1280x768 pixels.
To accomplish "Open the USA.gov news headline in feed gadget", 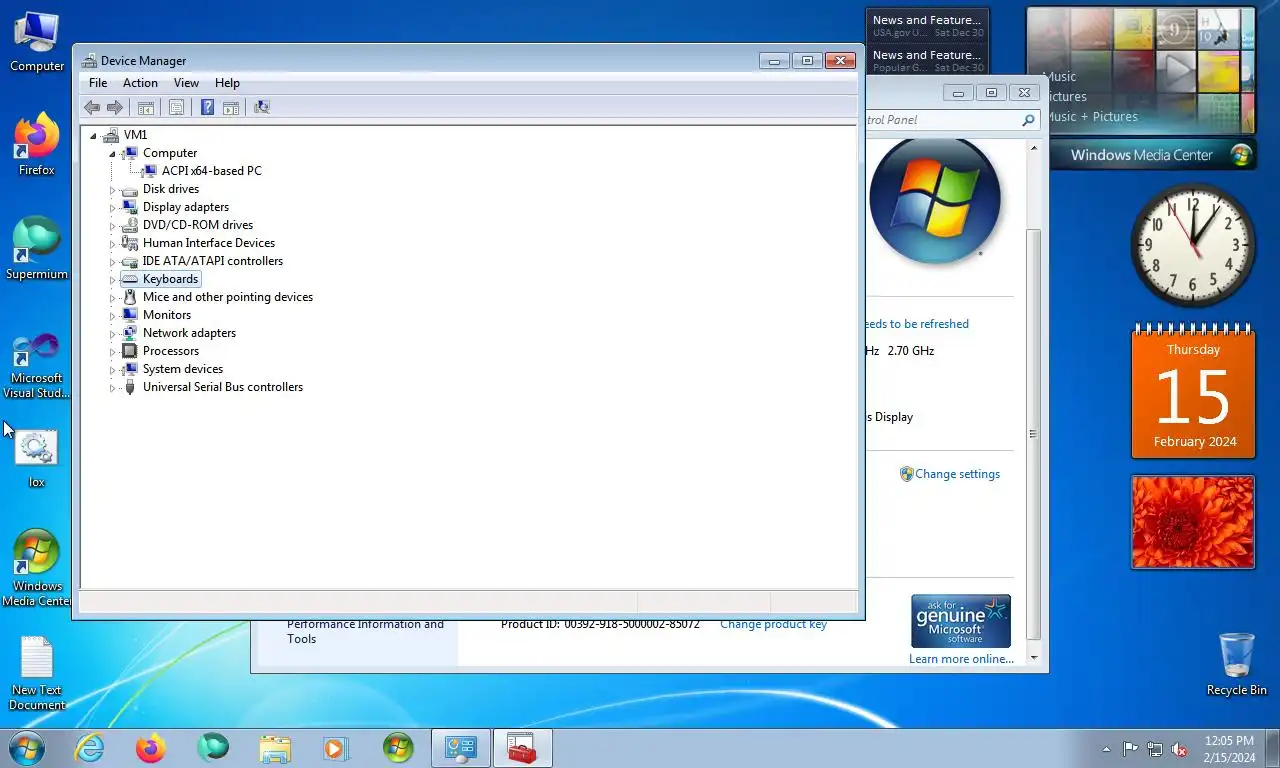I will click(927, 26).
